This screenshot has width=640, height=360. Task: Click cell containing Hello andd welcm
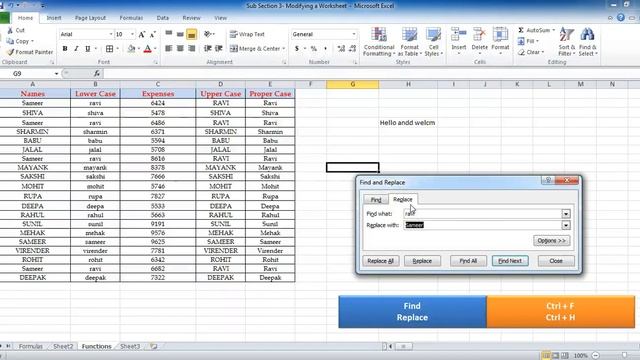[407, 122]
